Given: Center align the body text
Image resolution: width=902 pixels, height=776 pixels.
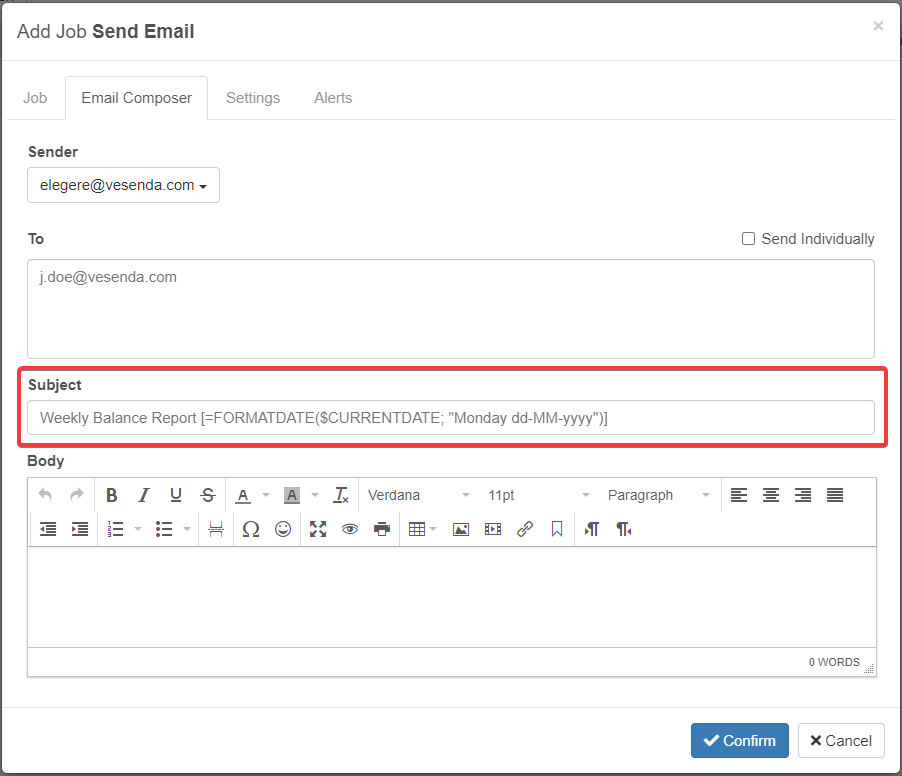Looking at the screenshot, I should click(x=771, y=495).
